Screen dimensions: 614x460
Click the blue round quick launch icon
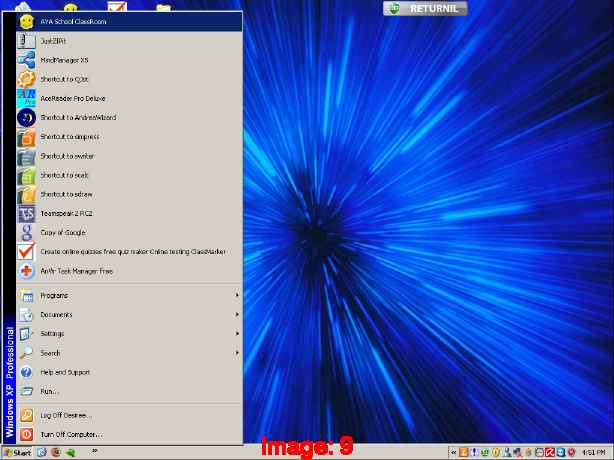pyautogui.click(x=42, y=453)
